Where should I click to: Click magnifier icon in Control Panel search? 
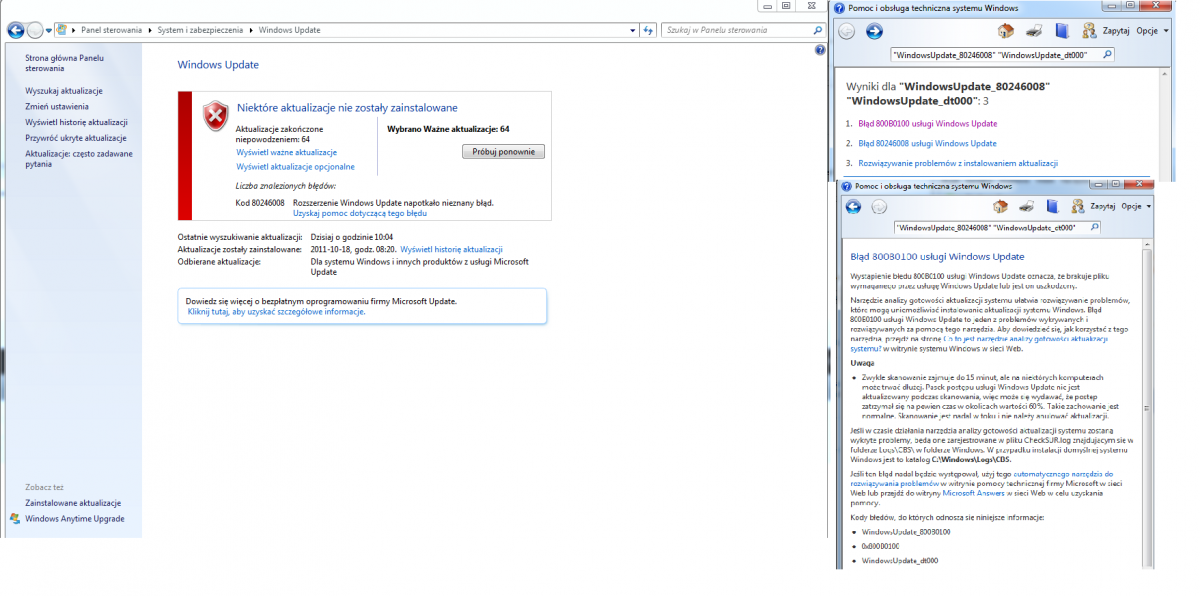tap(817, 30)
